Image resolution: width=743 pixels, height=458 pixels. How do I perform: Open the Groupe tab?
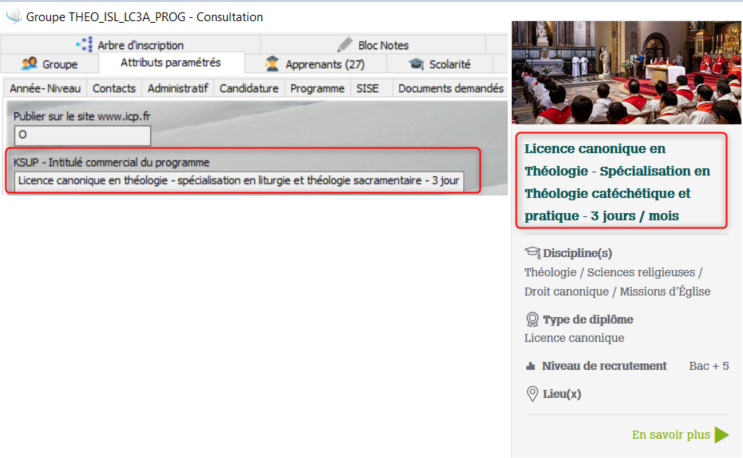pos(50,64)
